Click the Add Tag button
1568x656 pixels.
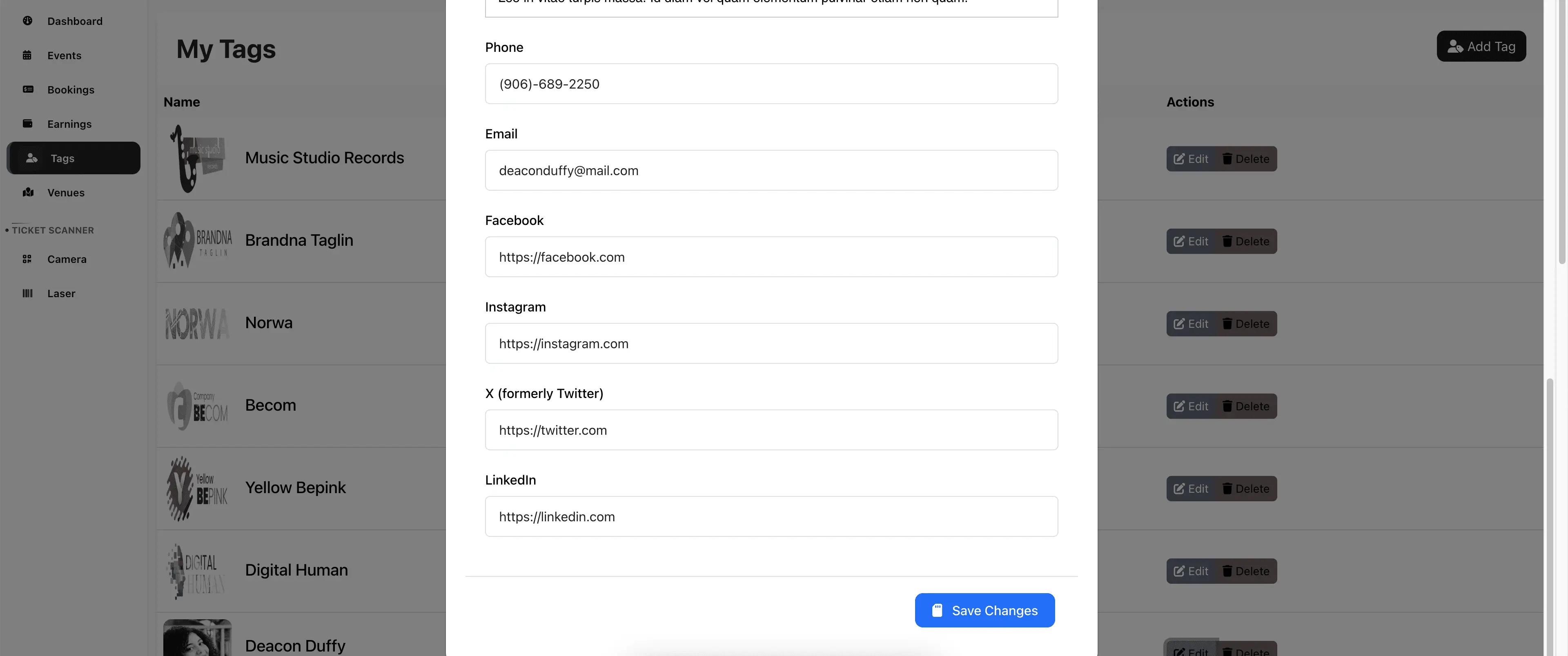pos(1481,46)
